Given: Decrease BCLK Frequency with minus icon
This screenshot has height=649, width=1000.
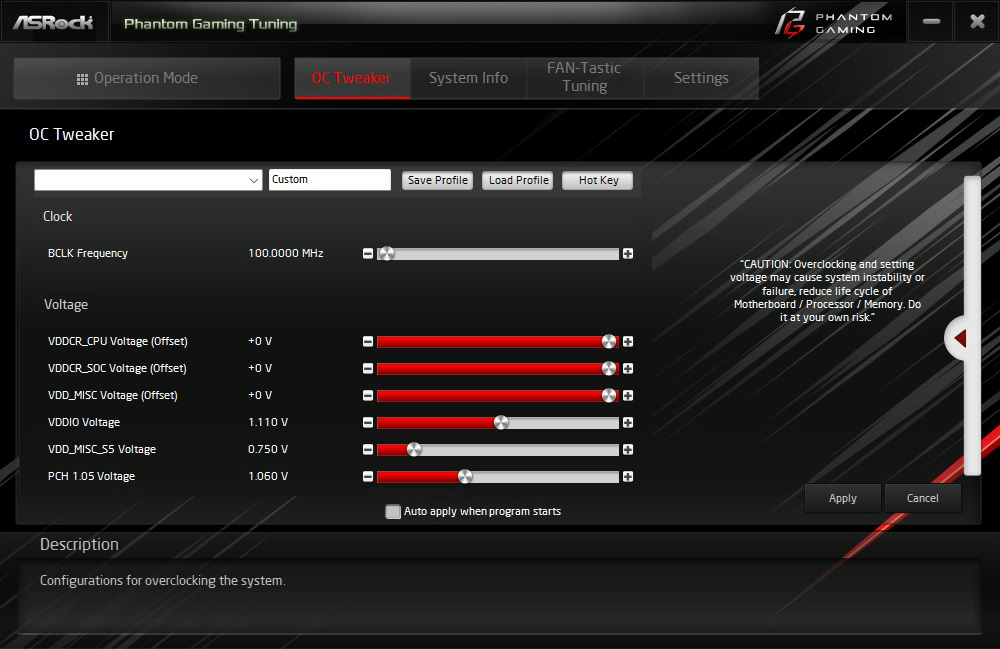Looking at the screenshot, I should 368,254.
